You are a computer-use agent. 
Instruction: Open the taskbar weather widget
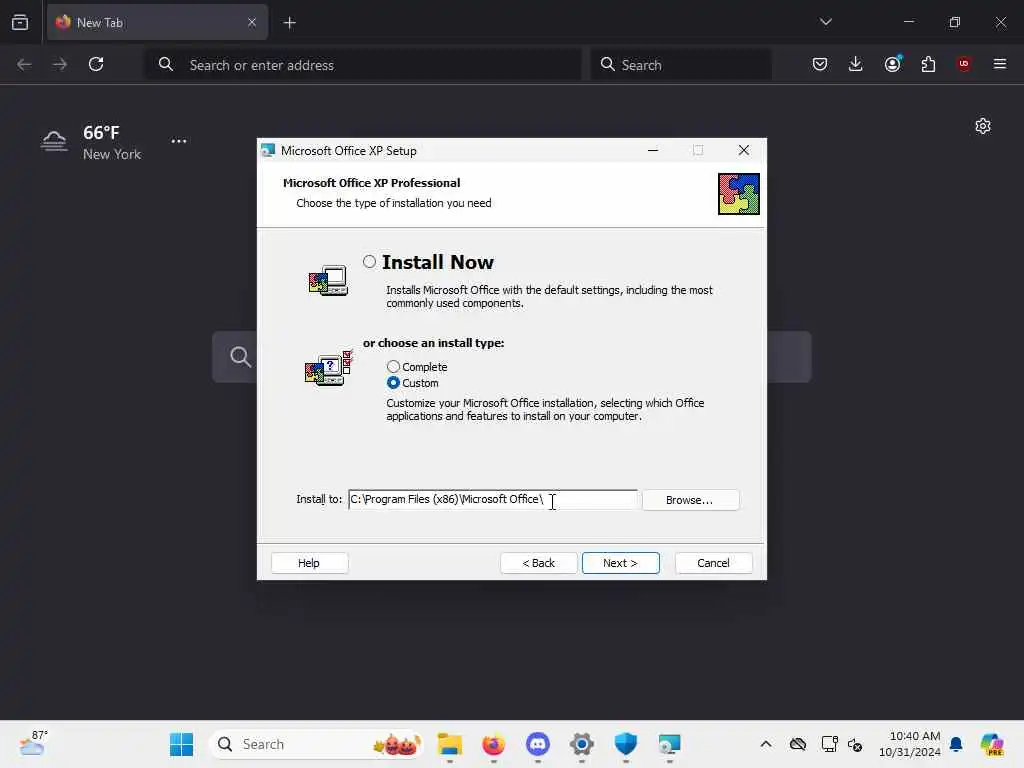pyautogui.click(x=33, y=744)
